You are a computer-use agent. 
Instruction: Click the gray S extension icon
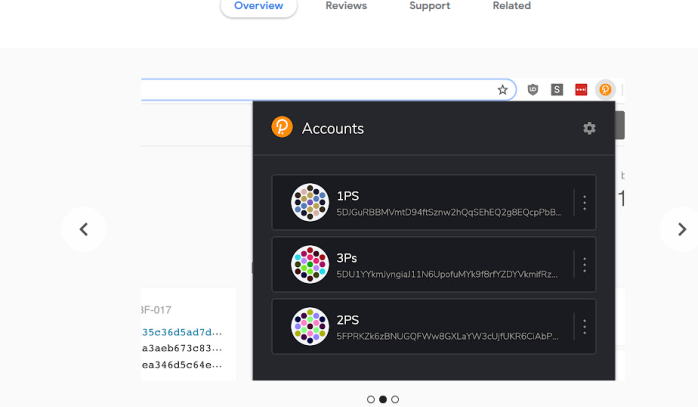click(557, 90)
